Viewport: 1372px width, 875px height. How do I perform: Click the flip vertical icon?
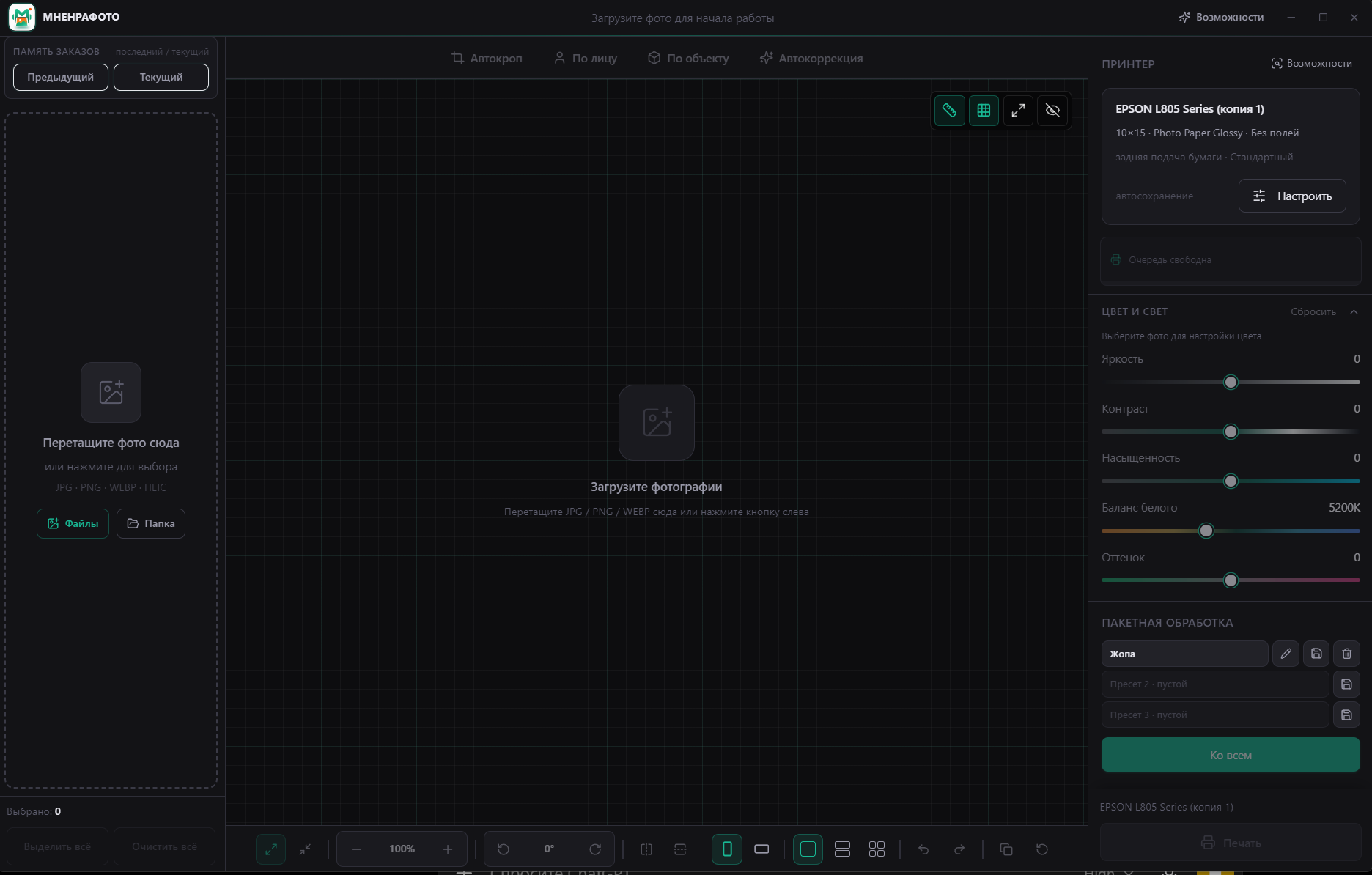680,849
